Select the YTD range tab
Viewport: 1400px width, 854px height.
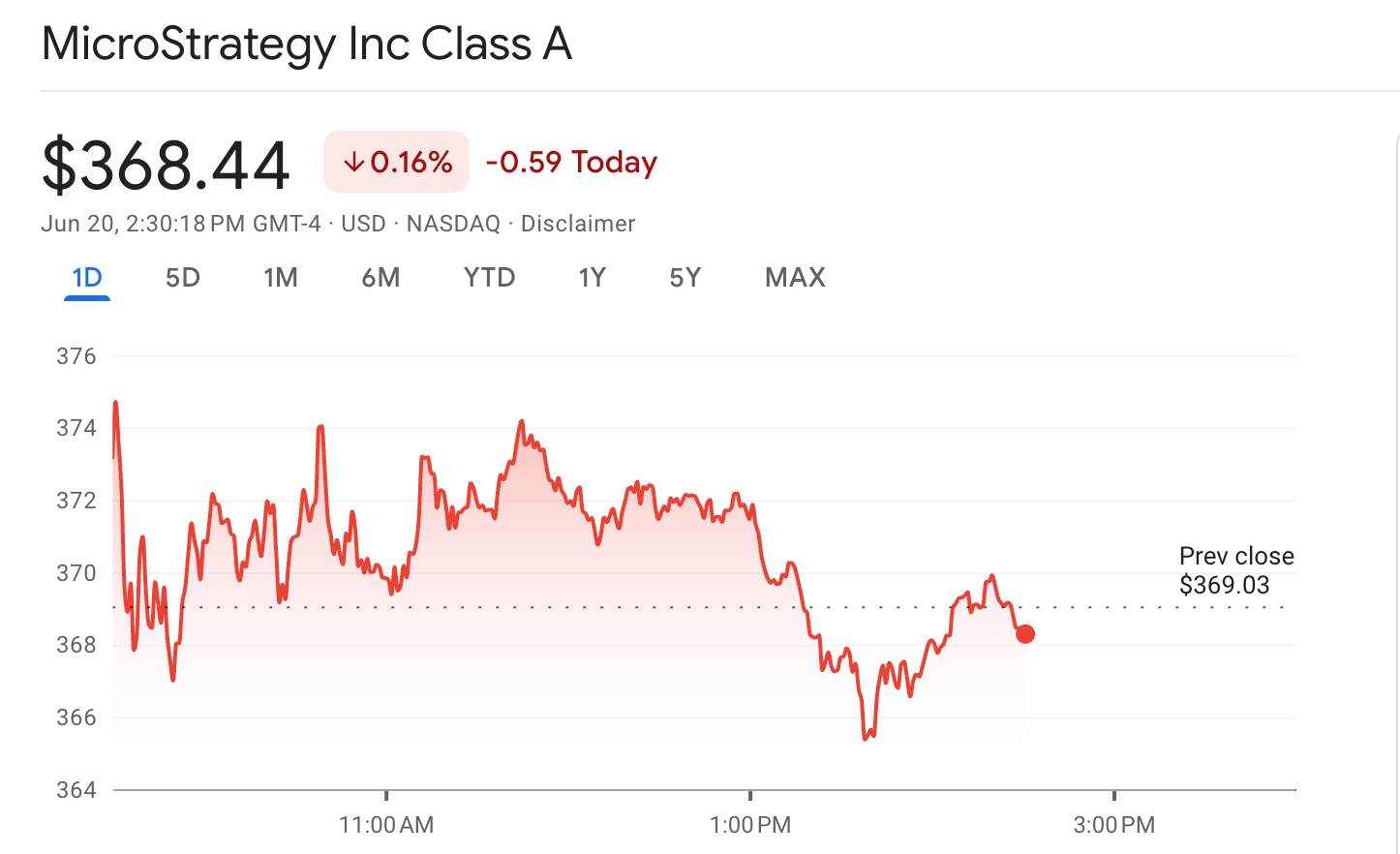pyautogui.click(x=489, y=278)
